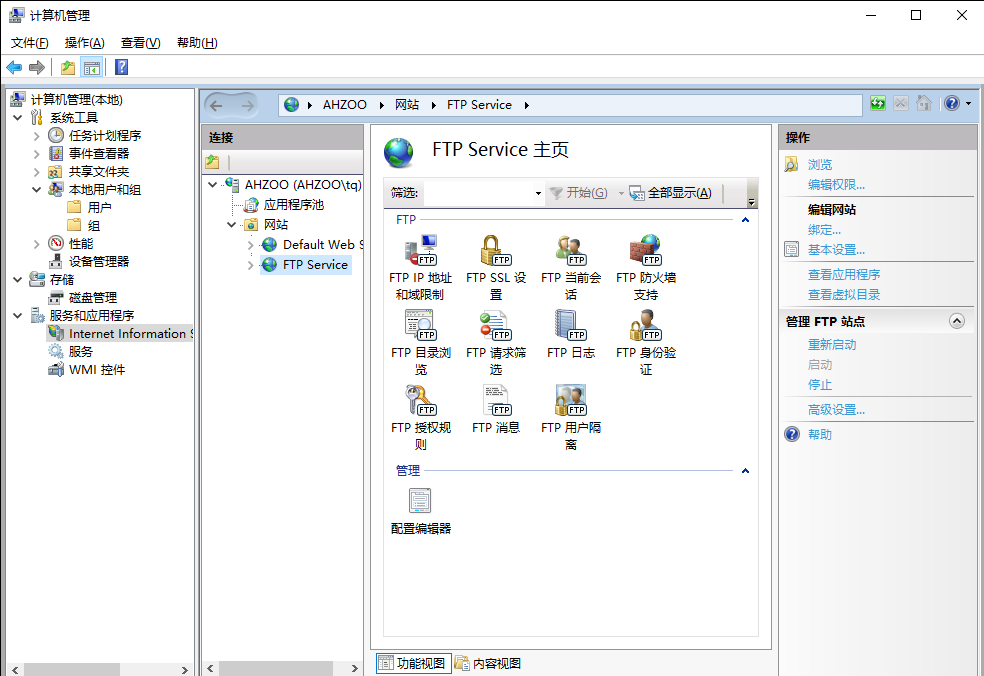Expand the 任务计划程序 tree node
This screenshot has height=676, width=984.
[36, 136]
